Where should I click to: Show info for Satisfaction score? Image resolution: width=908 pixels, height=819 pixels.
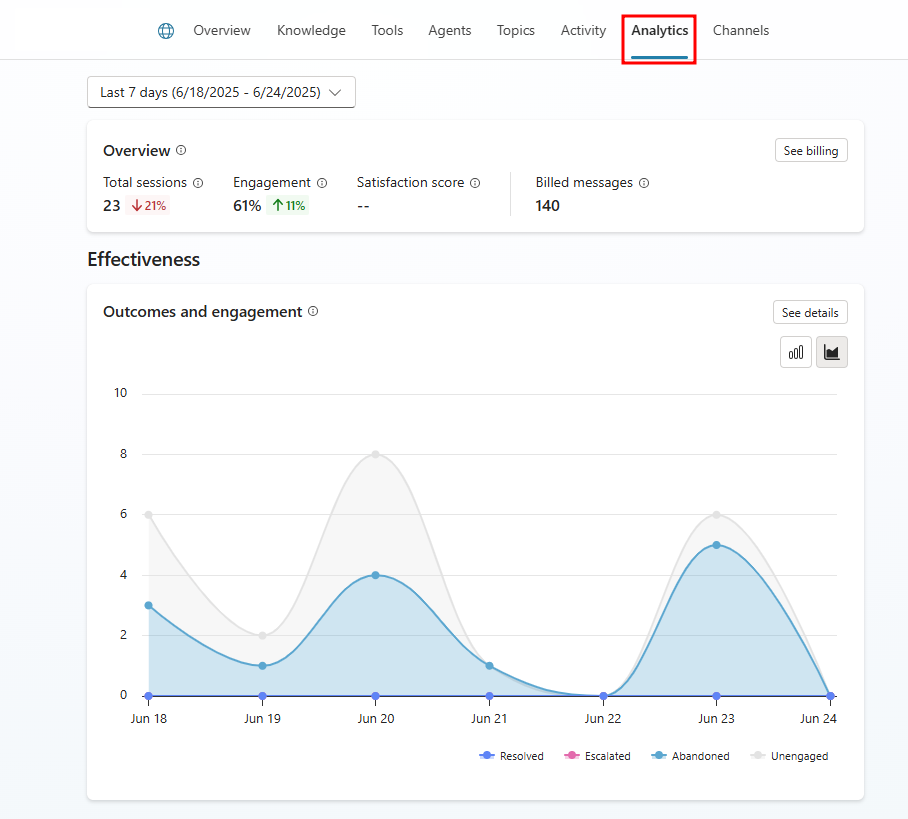(475, 183)
